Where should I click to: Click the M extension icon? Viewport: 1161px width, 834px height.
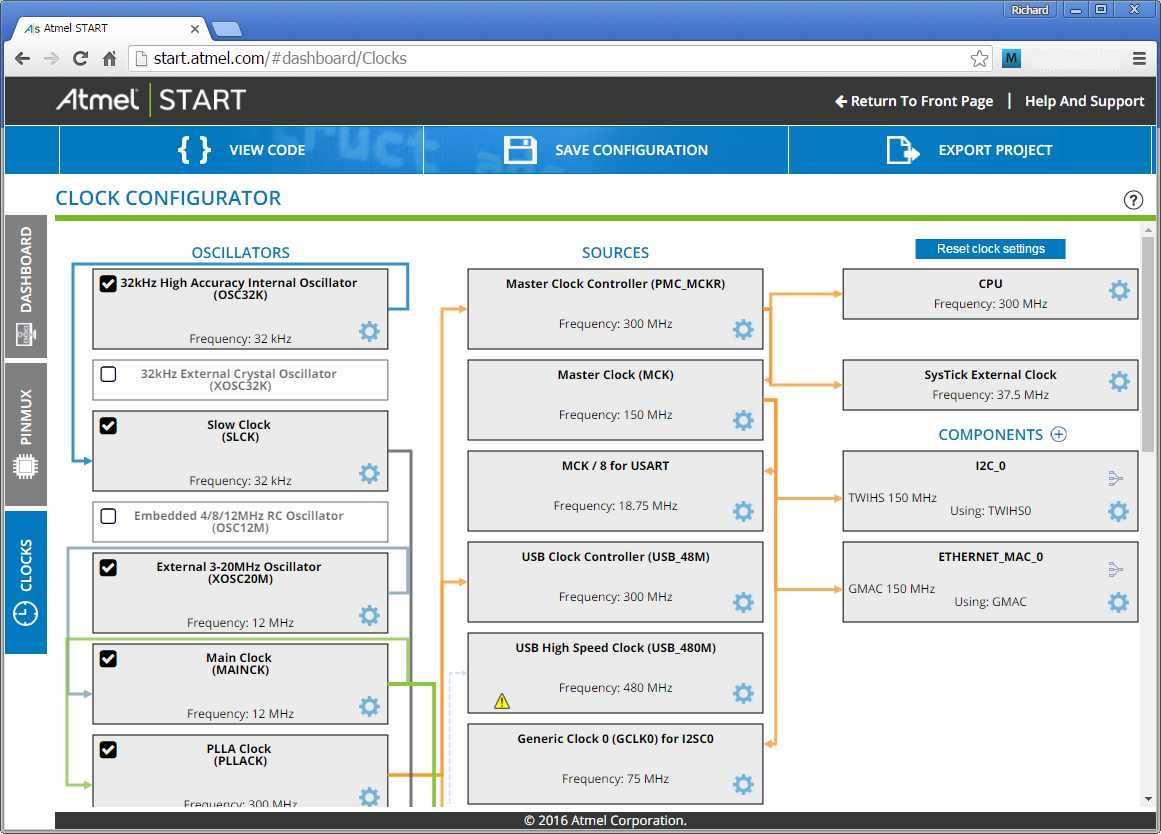[1011, 59]
